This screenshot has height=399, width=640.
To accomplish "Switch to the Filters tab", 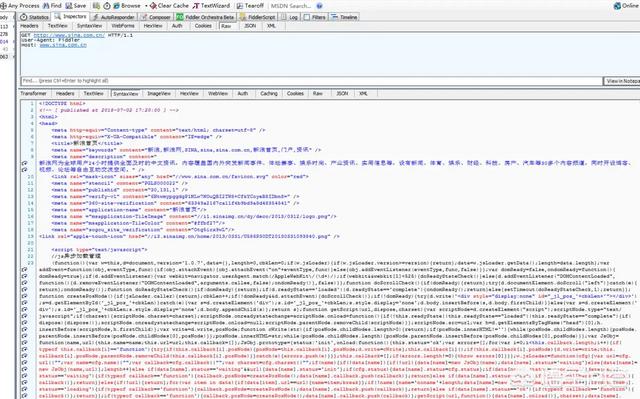I will pos(314,17).
